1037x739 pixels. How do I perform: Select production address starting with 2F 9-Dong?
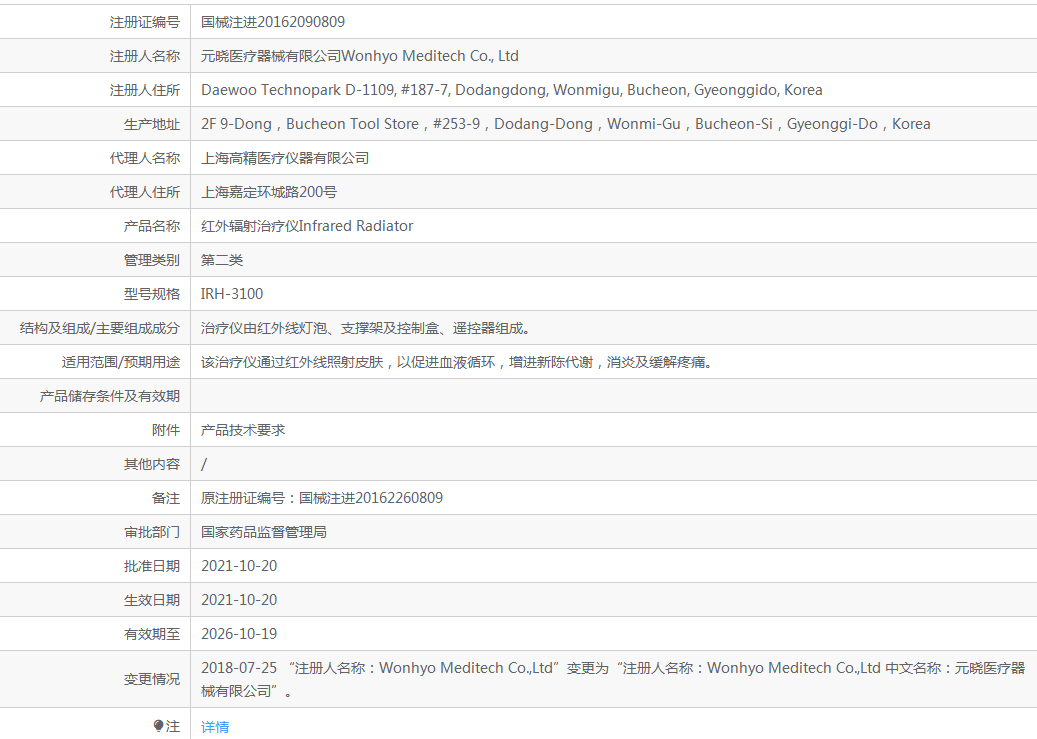click(565, 124)
